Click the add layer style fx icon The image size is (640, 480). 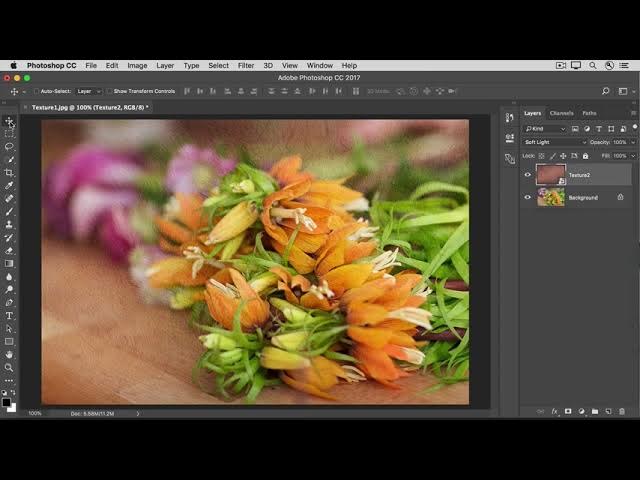[x=554, y=411]
